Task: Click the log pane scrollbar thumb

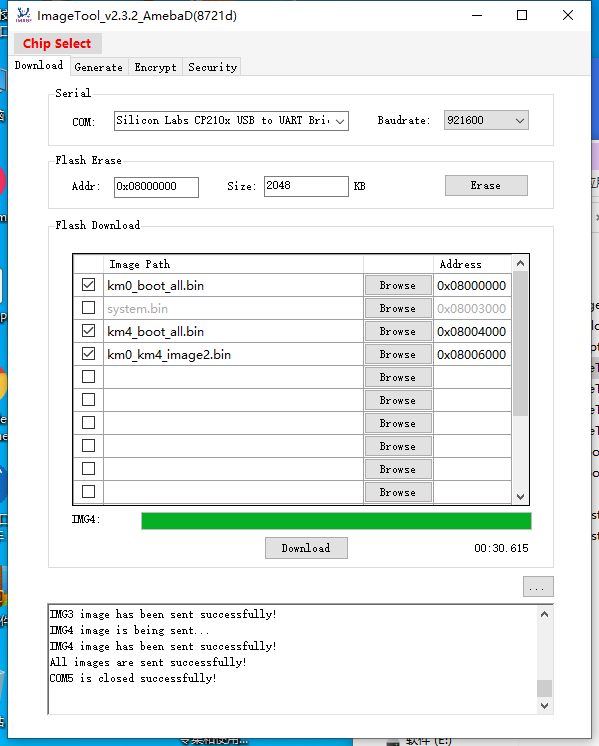Action: tap(545, 688)
